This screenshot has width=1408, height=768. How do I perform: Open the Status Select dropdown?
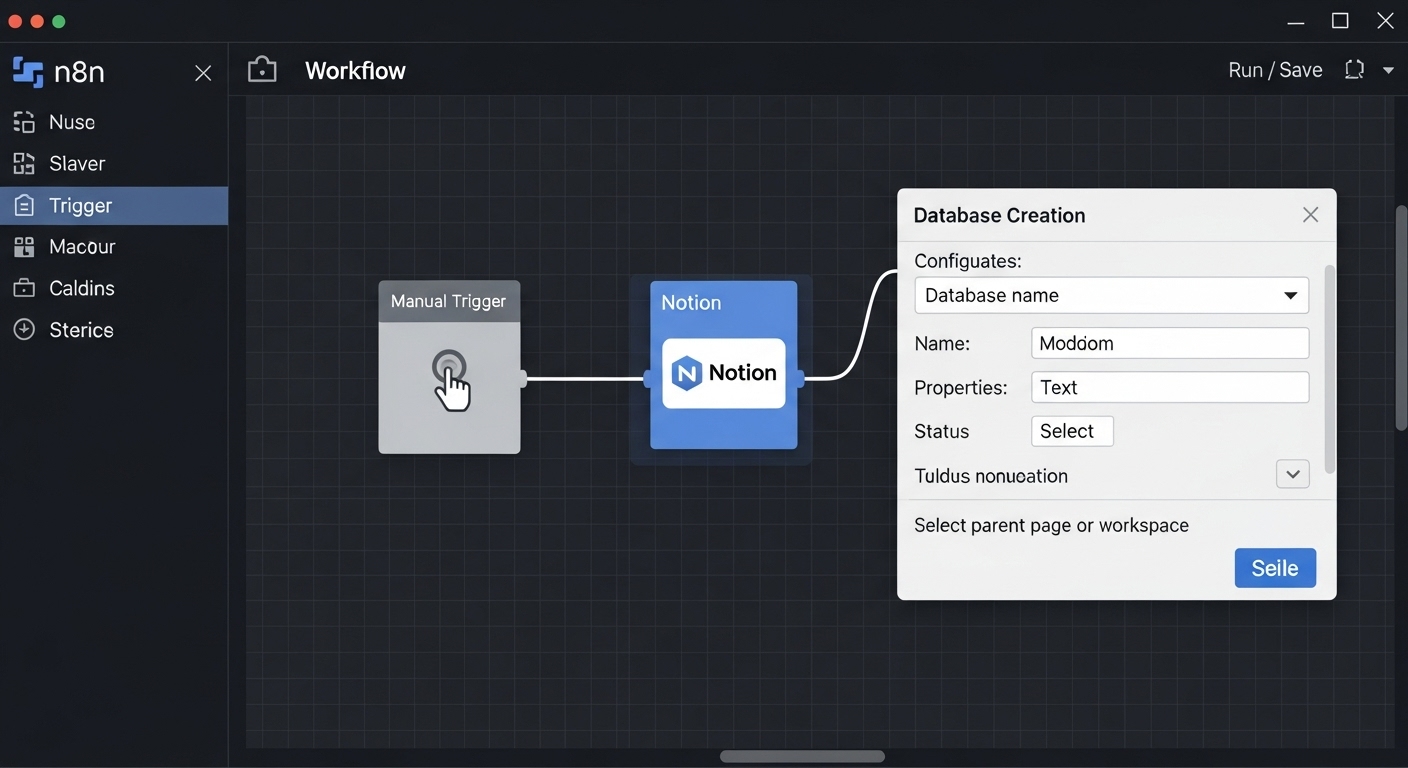point(1072,431)
